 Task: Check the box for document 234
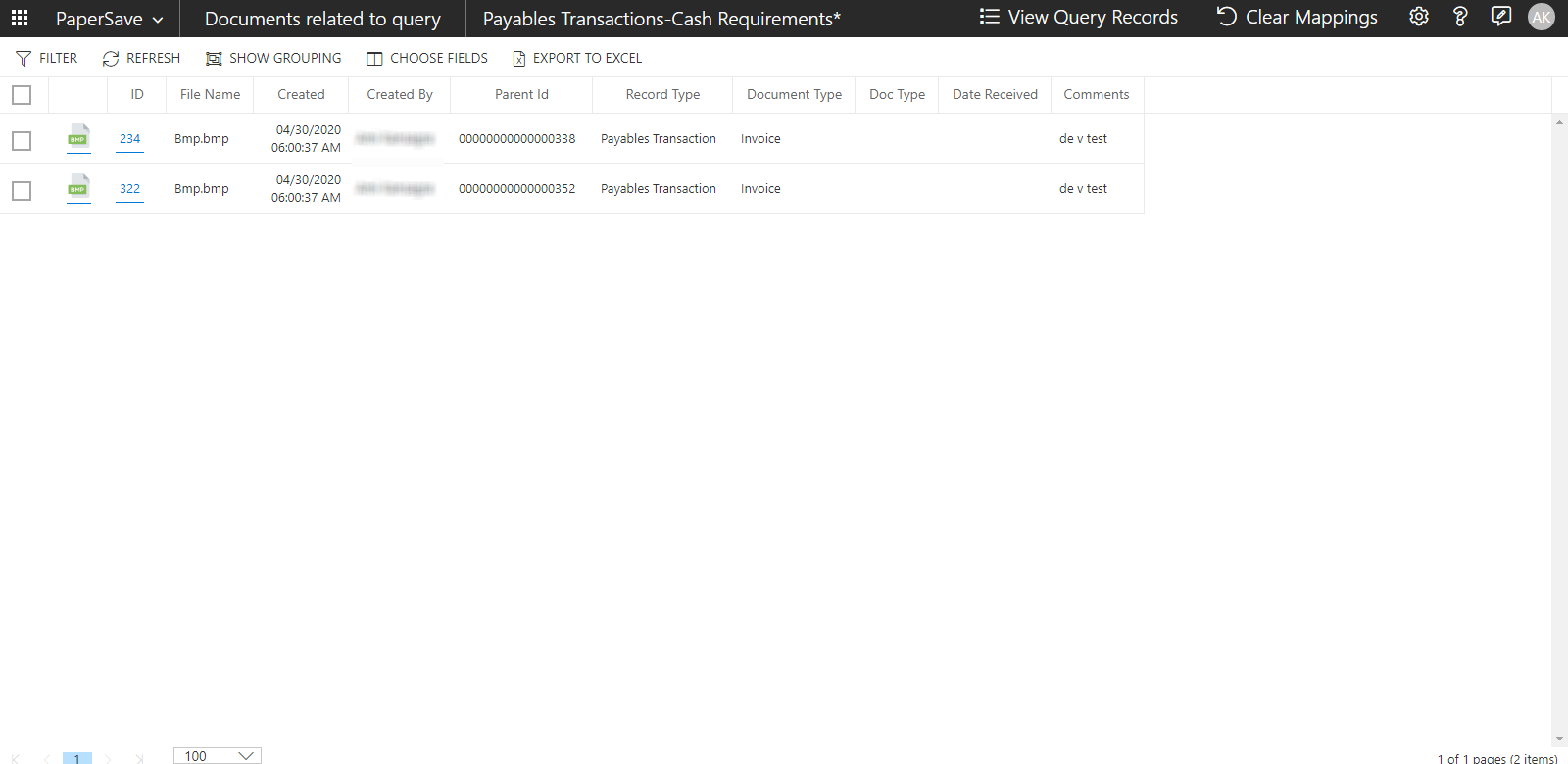tap(22, 141)
